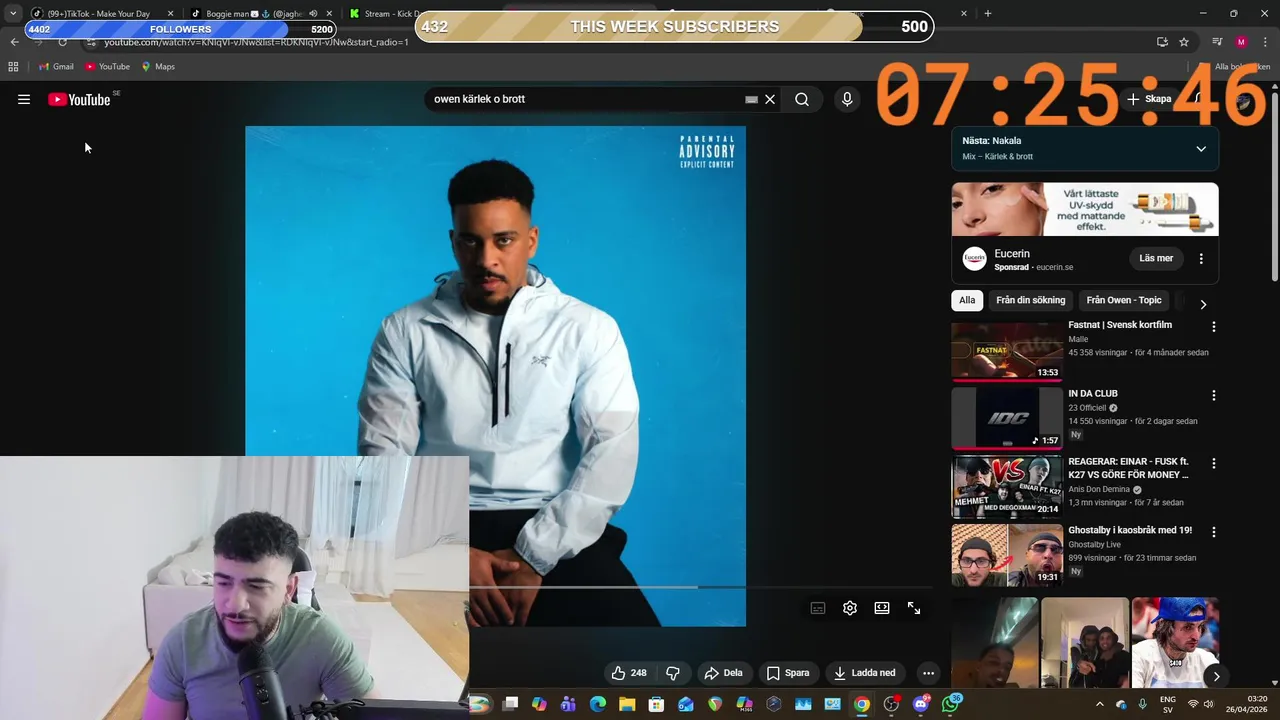
Task: Open the Skapa create menu
Action: (x=1149, y=99)
